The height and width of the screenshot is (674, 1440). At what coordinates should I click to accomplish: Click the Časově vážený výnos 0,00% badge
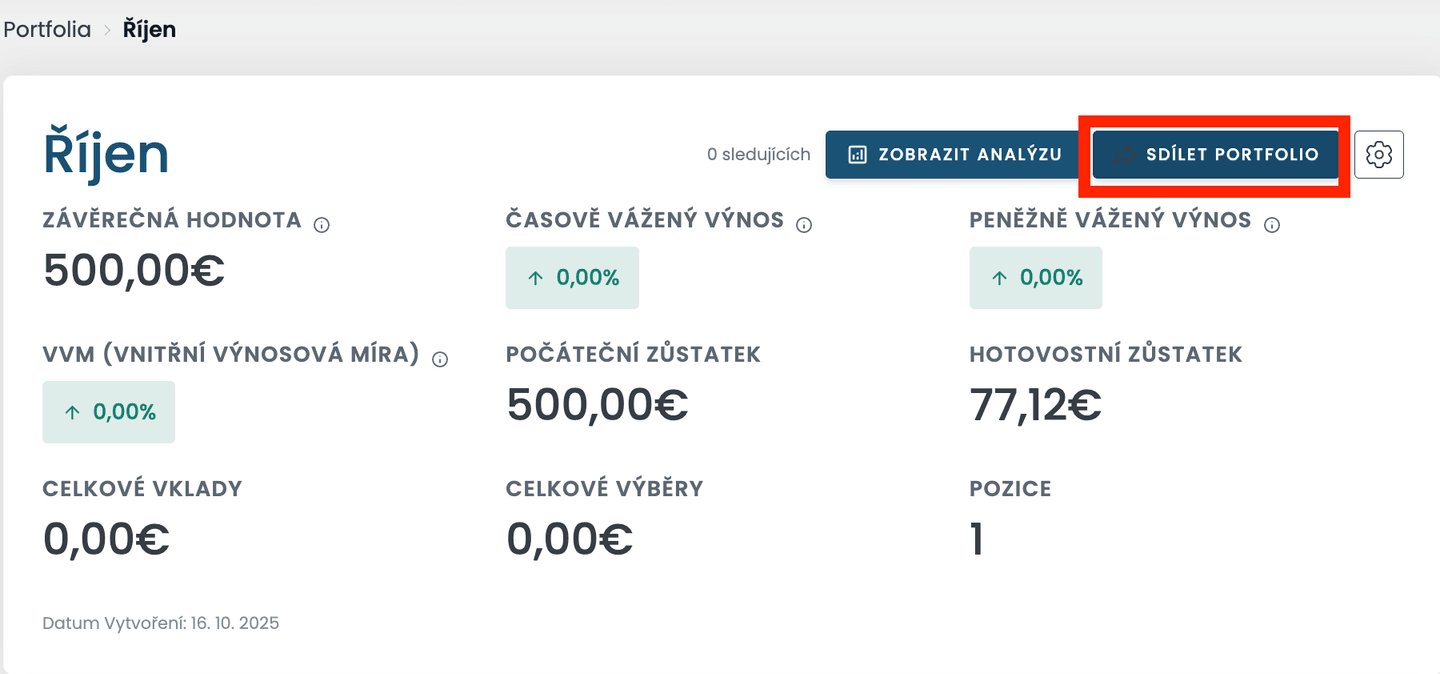[x=572, y=278]
